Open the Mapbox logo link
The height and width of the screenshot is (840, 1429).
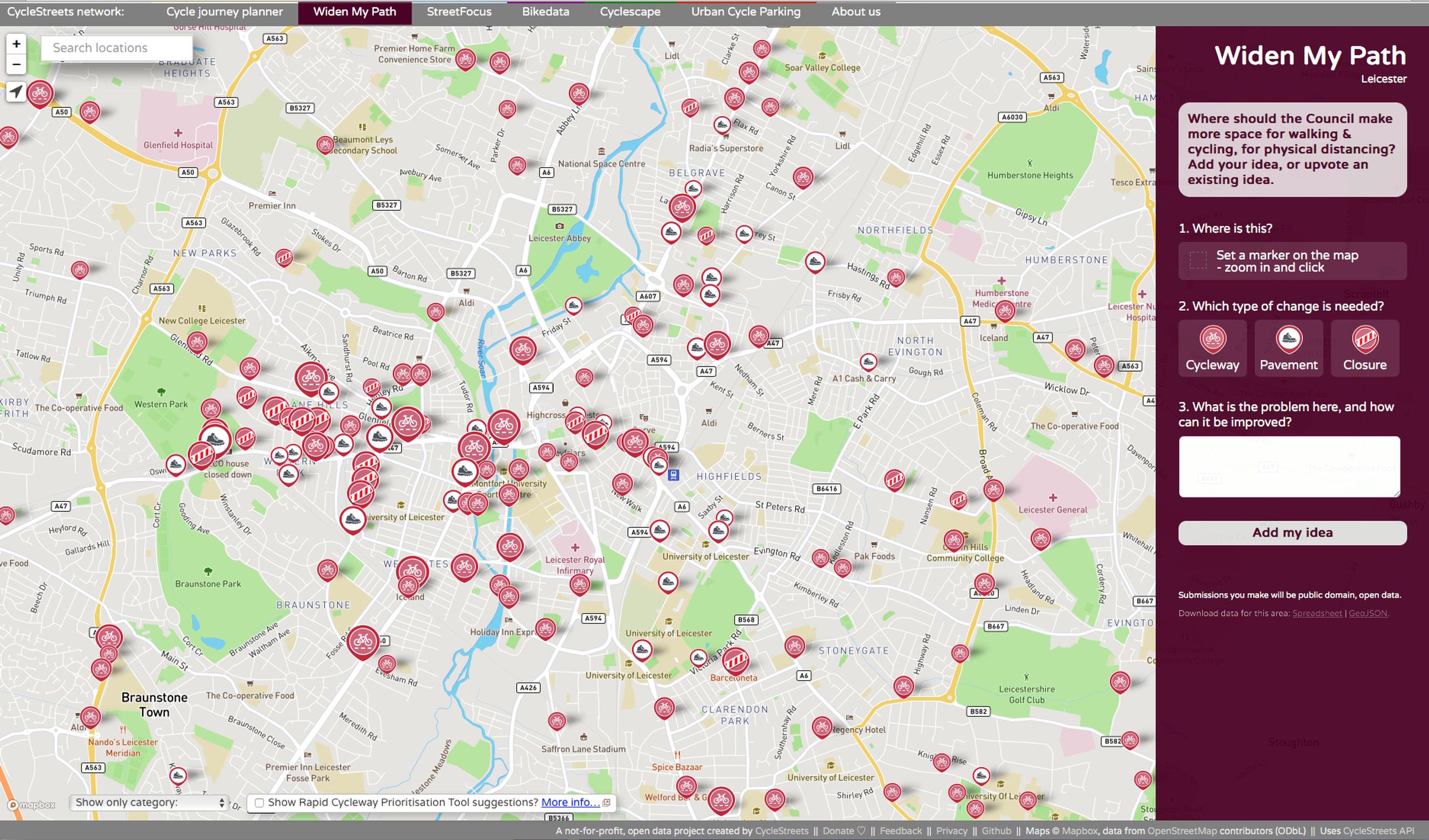[x=31, y=805]
